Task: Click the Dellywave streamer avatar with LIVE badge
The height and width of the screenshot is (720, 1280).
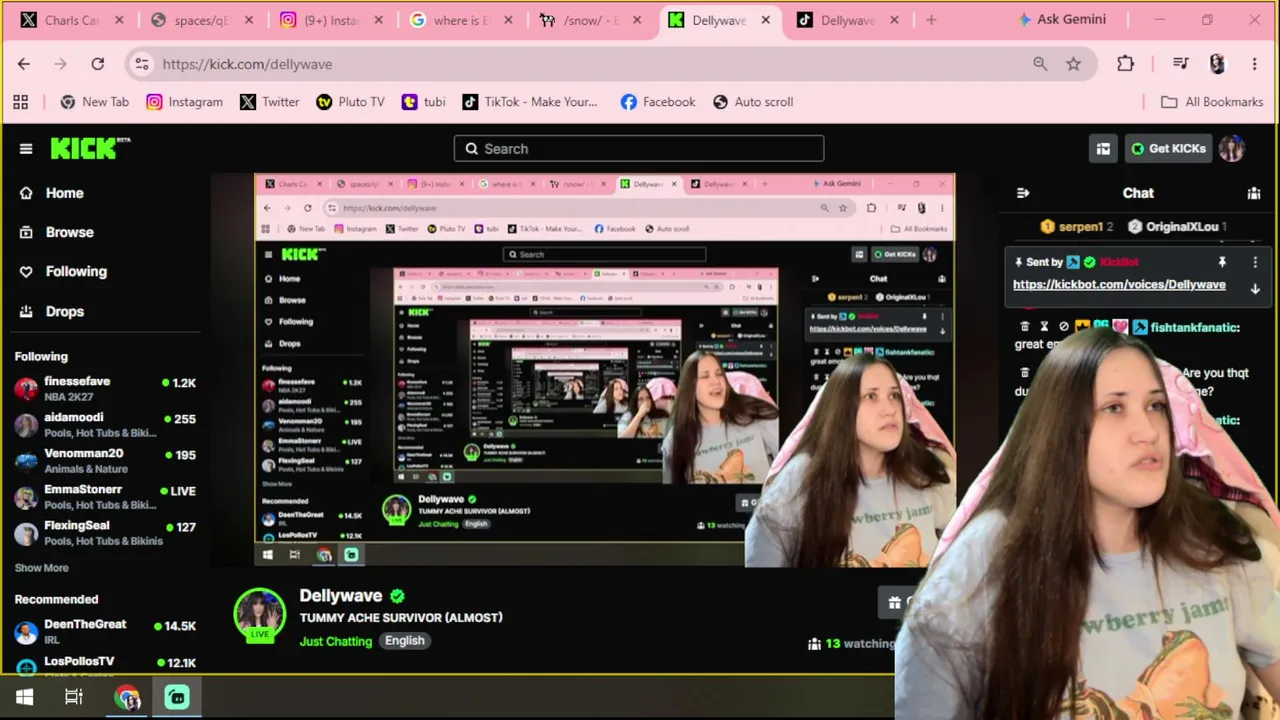Action: click(259, 614)
